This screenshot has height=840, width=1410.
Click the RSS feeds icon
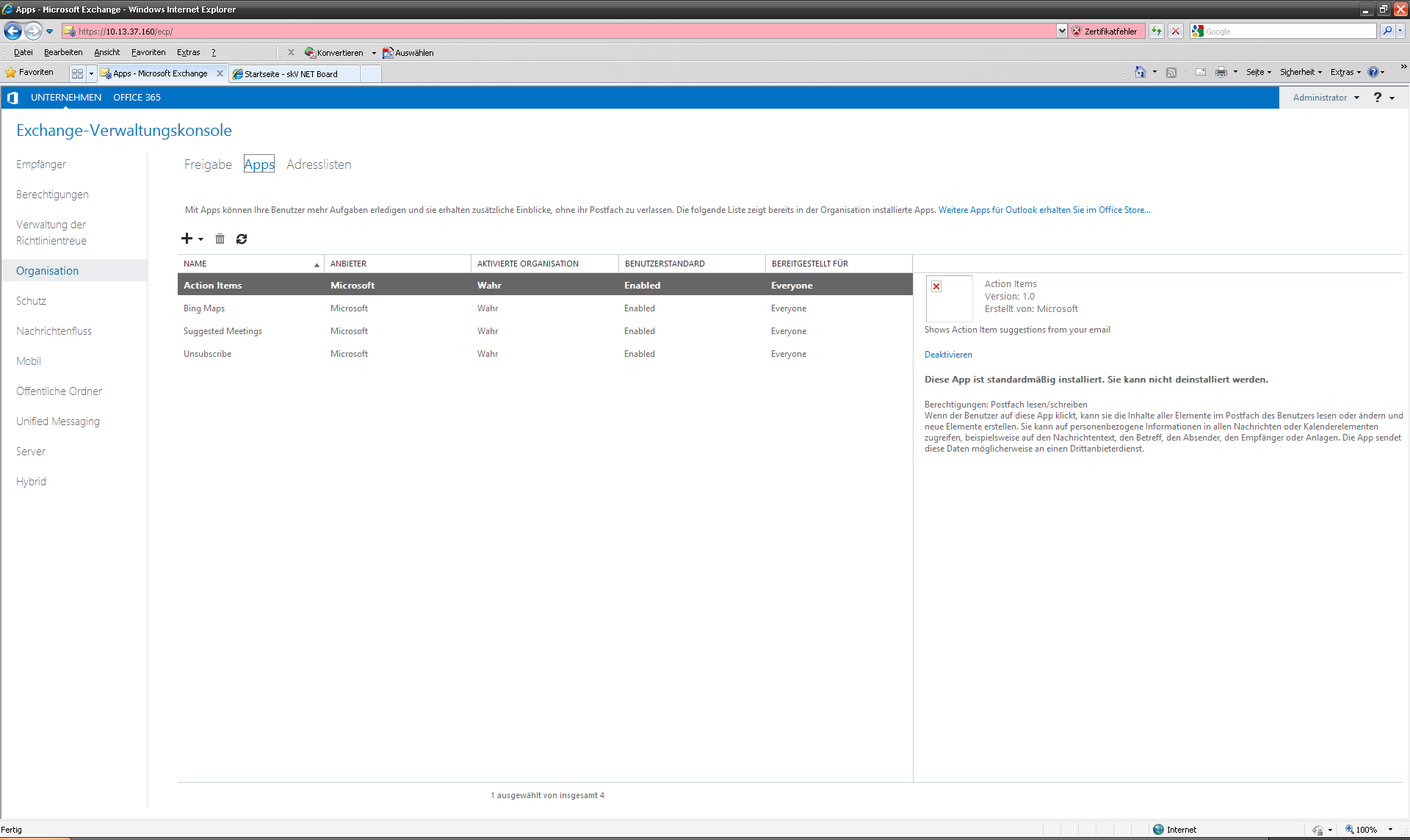(1171, 72)
